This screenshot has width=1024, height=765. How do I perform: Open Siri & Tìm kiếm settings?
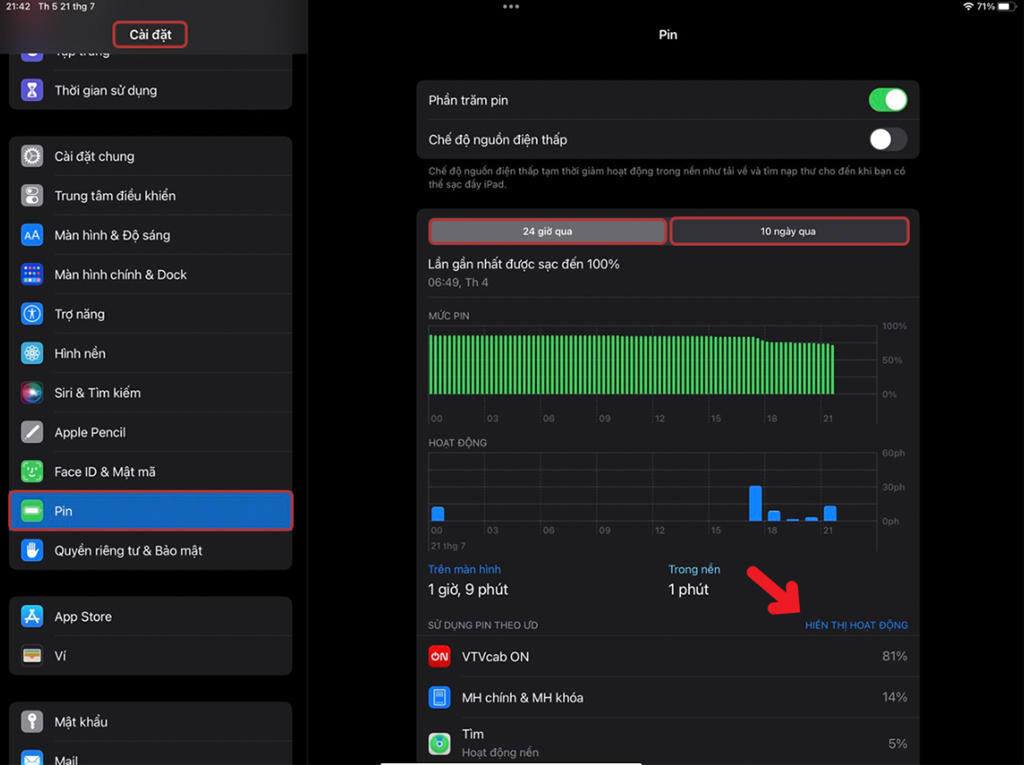[x=150, y=393]
